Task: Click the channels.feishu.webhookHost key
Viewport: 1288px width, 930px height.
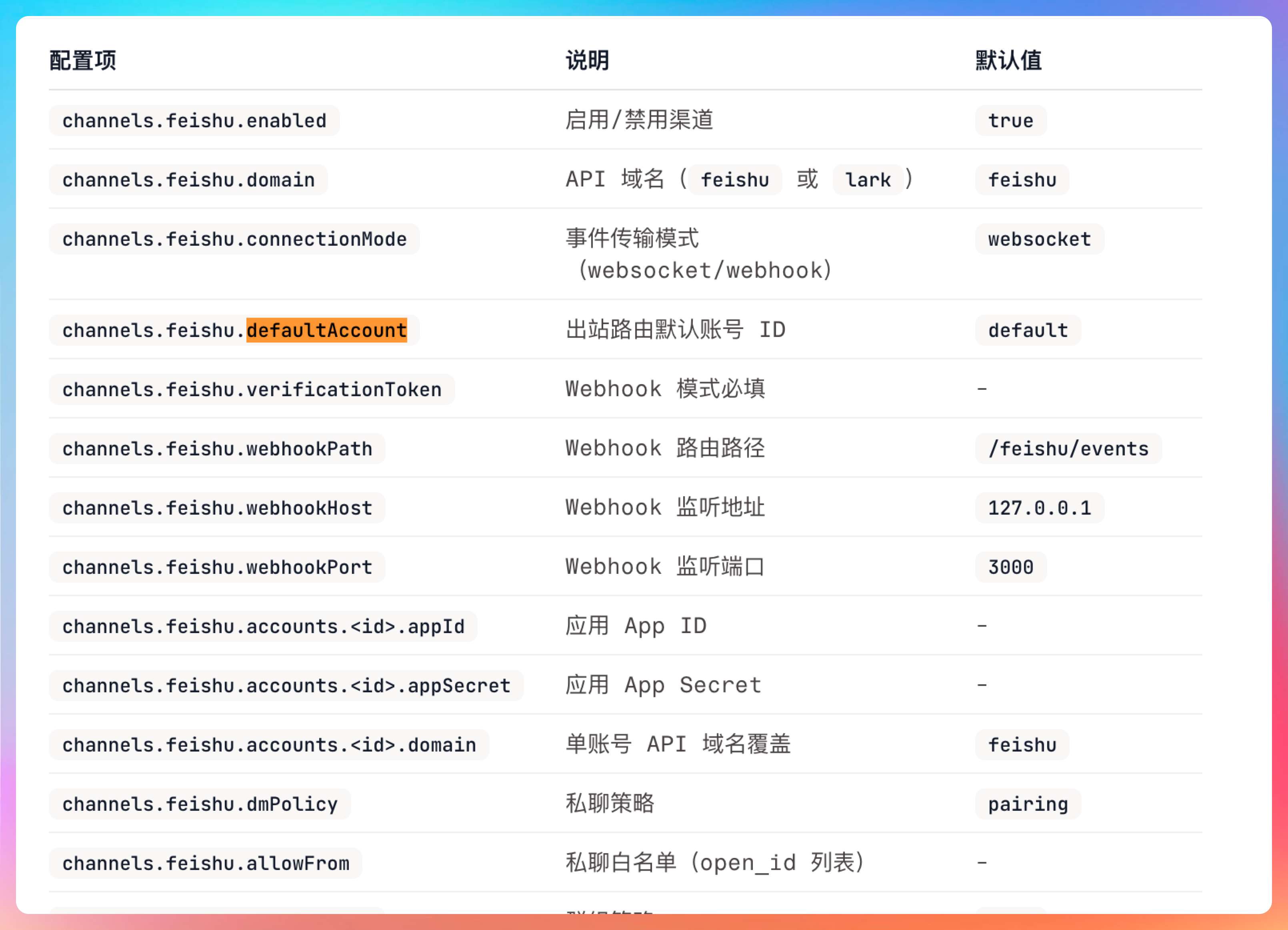Action: [x=217, y=508]
